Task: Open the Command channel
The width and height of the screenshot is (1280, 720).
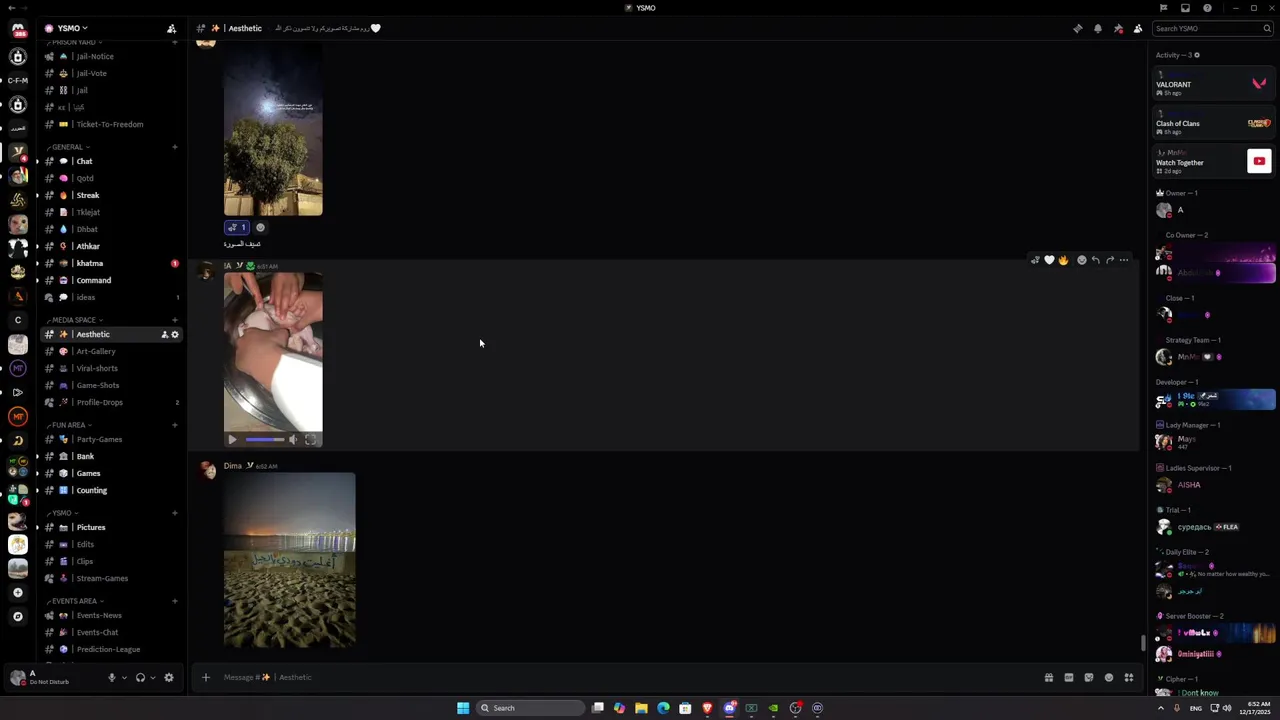Action: pos(112,280)
